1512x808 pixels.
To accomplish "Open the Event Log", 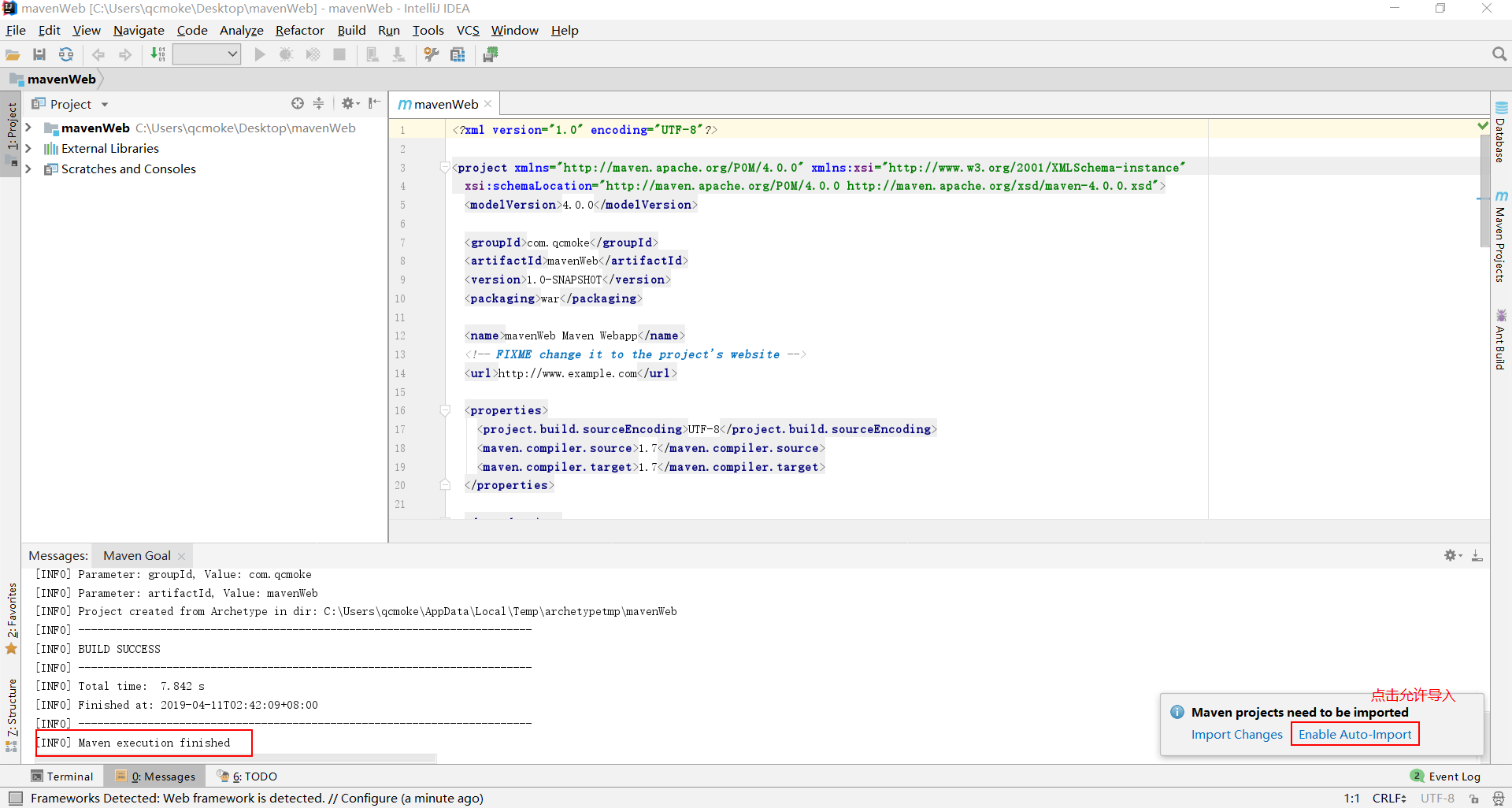I will [x=1446, y=776].
